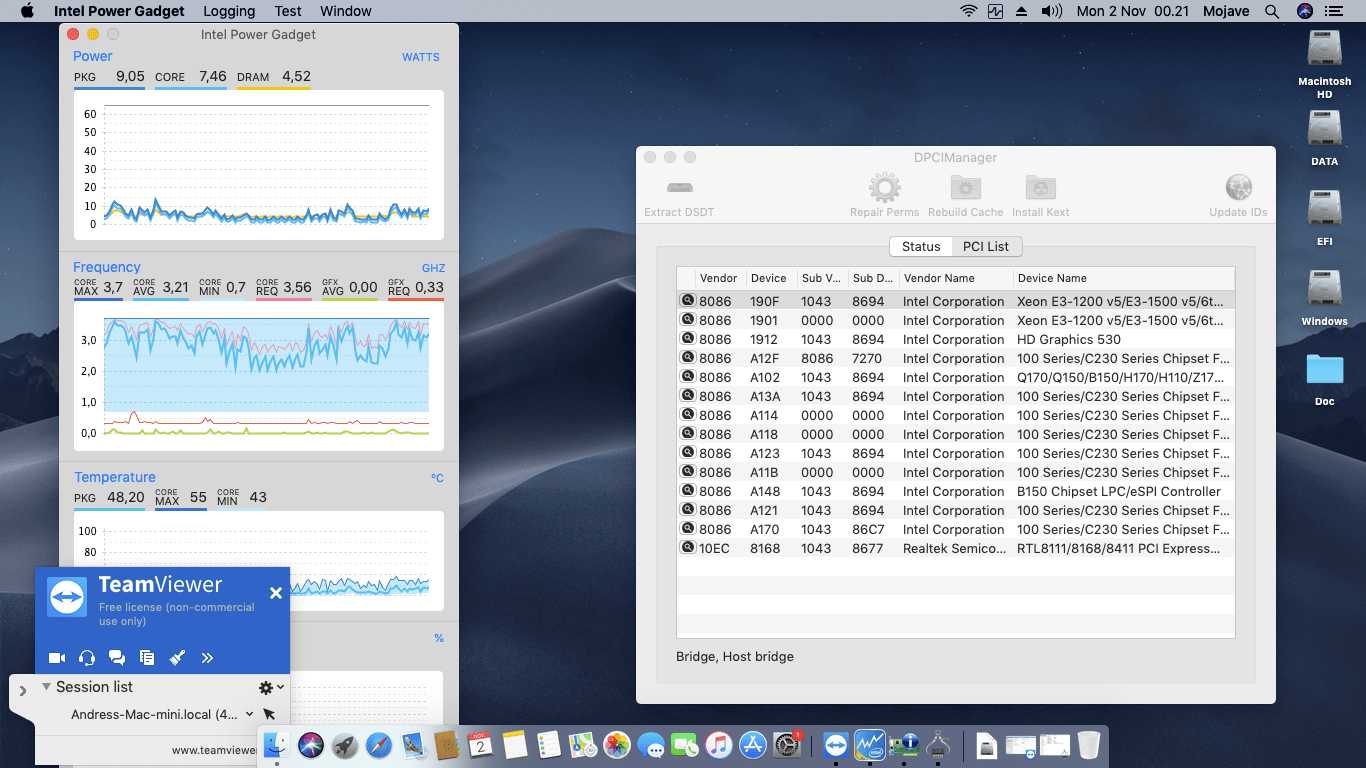1366x768 pixels.
Task: Open TeamViewer file transfer icon
Action: pos(147,658)
